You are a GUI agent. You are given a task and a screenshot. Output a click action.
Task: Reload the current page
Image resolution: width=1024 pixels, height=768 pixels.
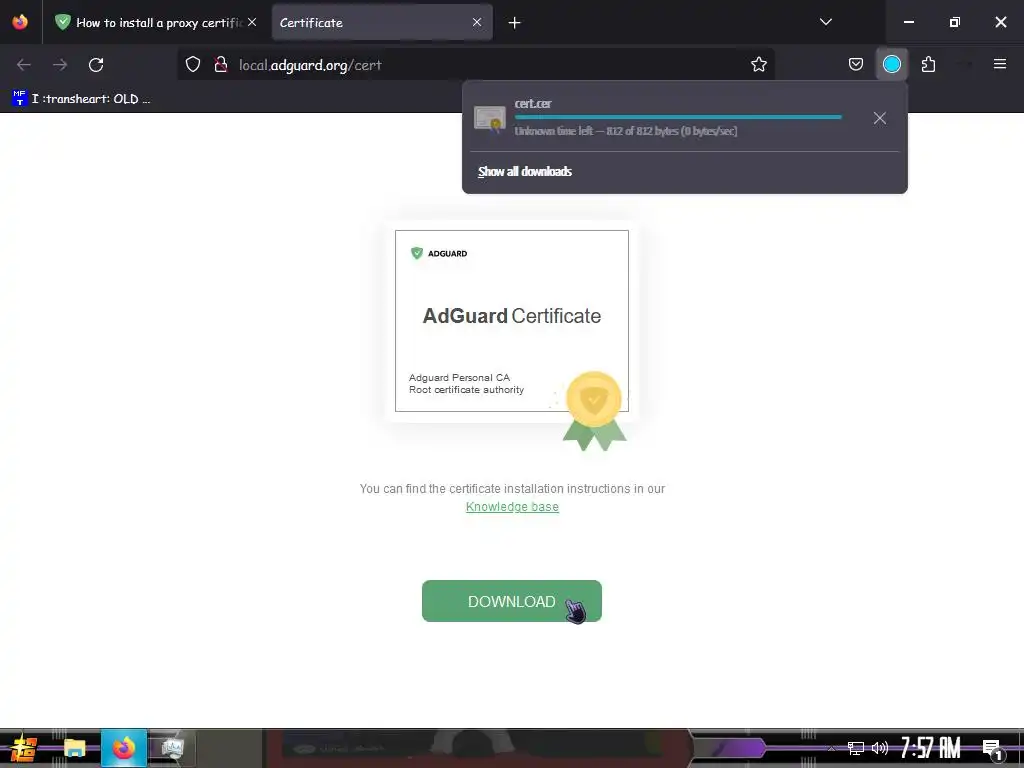pos(96,65)
